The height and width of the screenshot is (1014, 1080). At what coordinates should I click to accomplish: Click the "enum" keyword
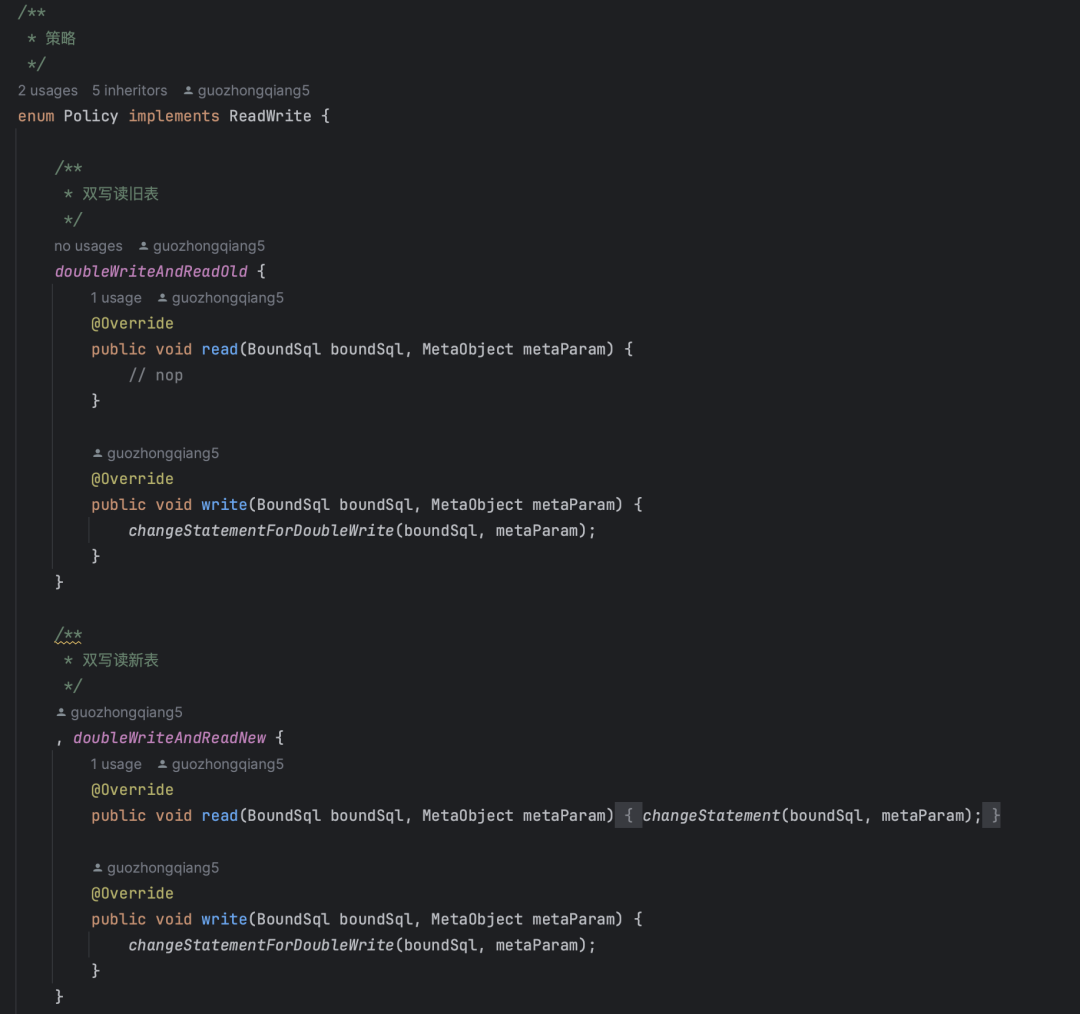pyautogui.click(x=36, y=116)
